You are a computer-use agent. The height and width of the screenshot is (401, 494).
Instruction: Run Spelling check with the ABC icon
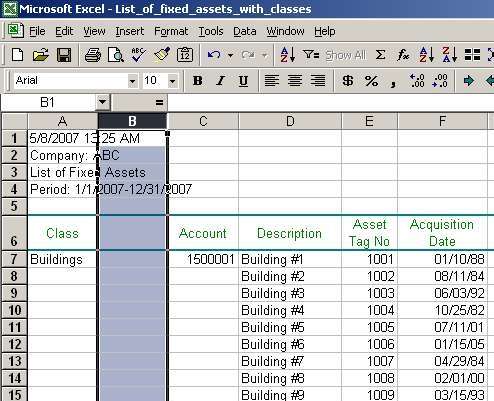[x=138, y=54]
